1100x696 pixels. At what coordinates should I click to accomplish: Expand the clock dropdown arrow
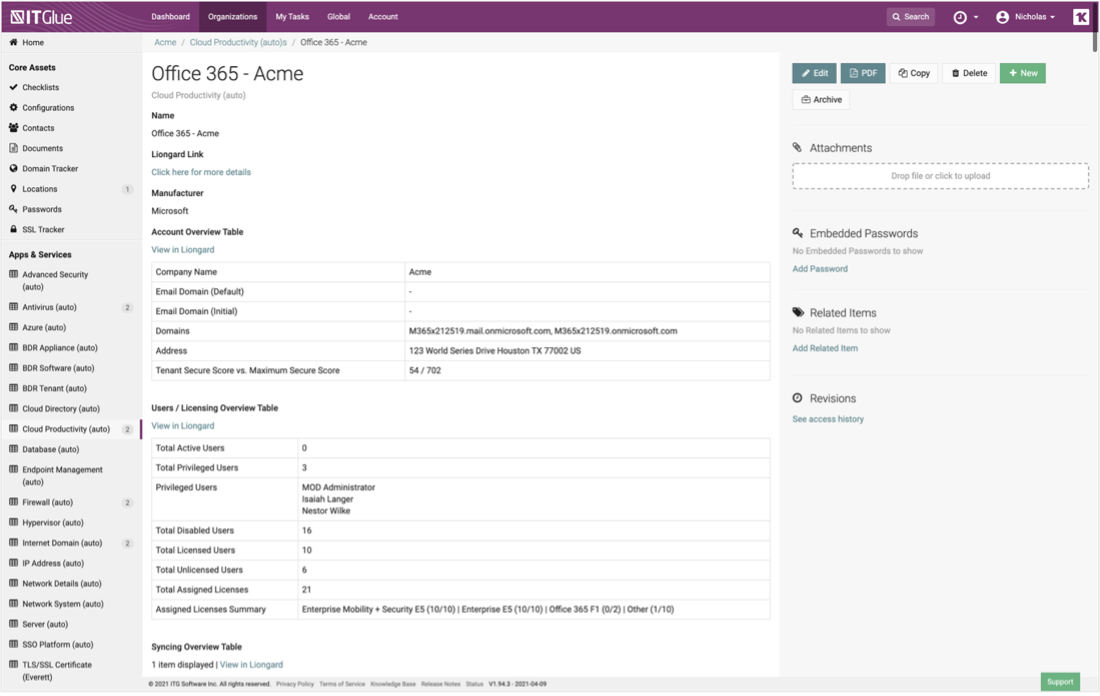pos(976,18)
